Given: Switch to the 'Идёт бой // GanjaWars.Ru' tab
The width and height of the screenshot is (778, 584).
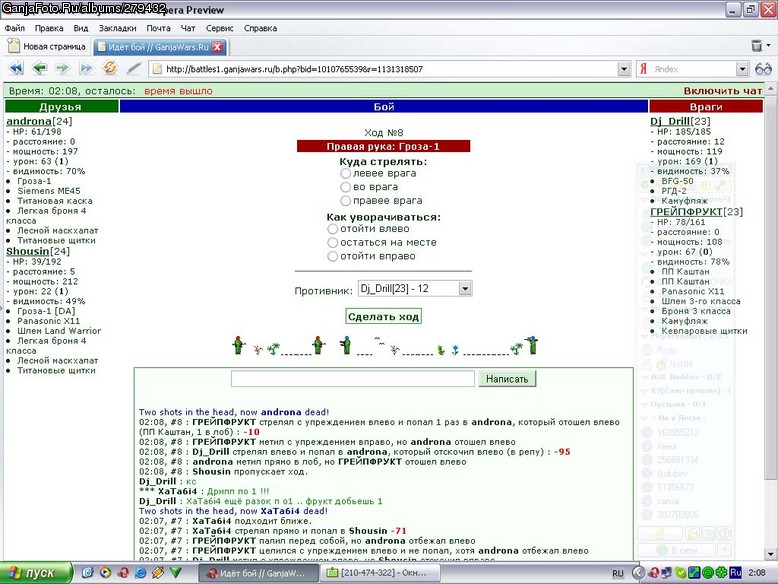Looking at the screenshot, I should point(160,47).
